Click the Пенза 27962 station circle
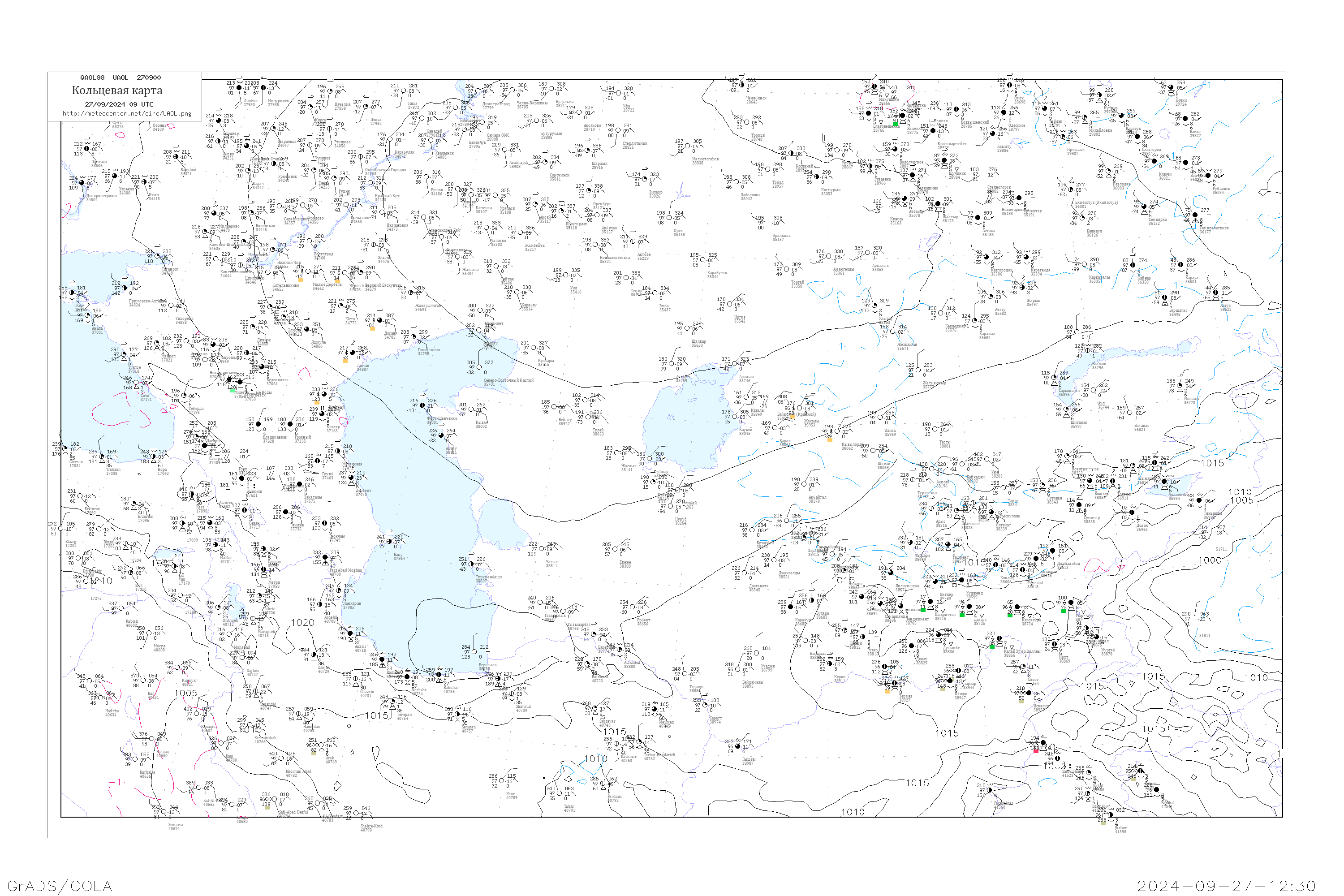The width and height of the screenshot is (1344, 896). click(x=366, y=107)
